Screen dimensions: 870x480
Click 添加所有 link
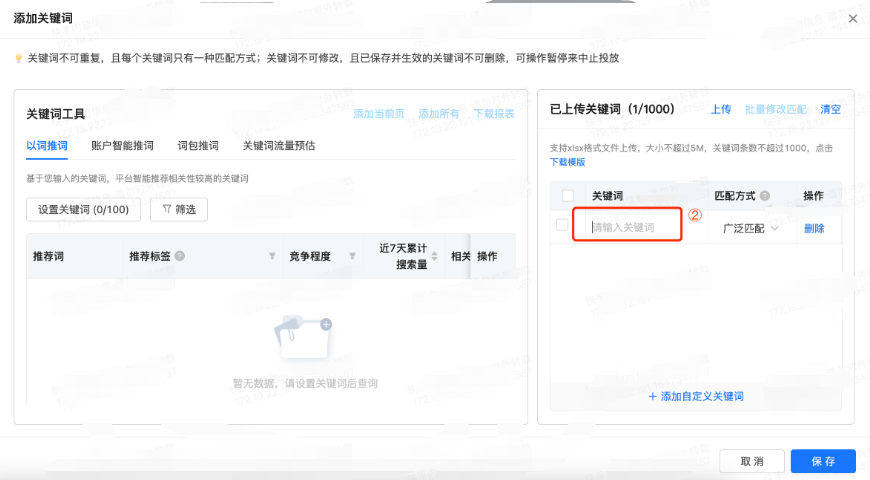coord(439,114)
